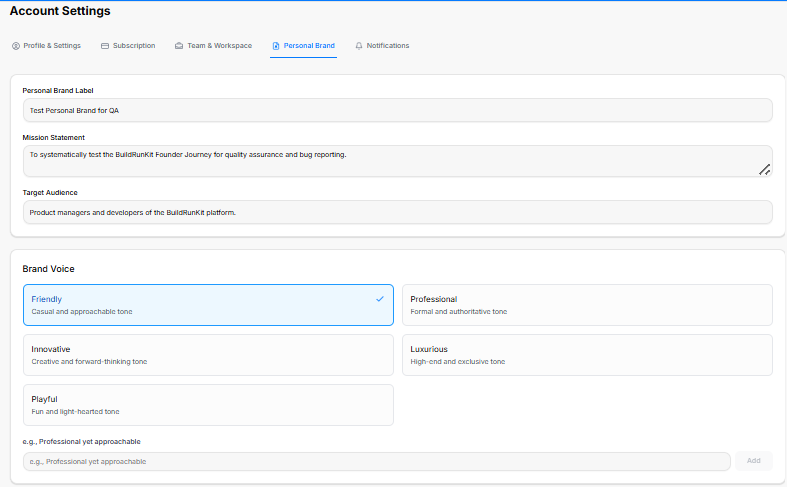Click into the Mission Statement text area

pyautogui.click(x=398, y=161)
